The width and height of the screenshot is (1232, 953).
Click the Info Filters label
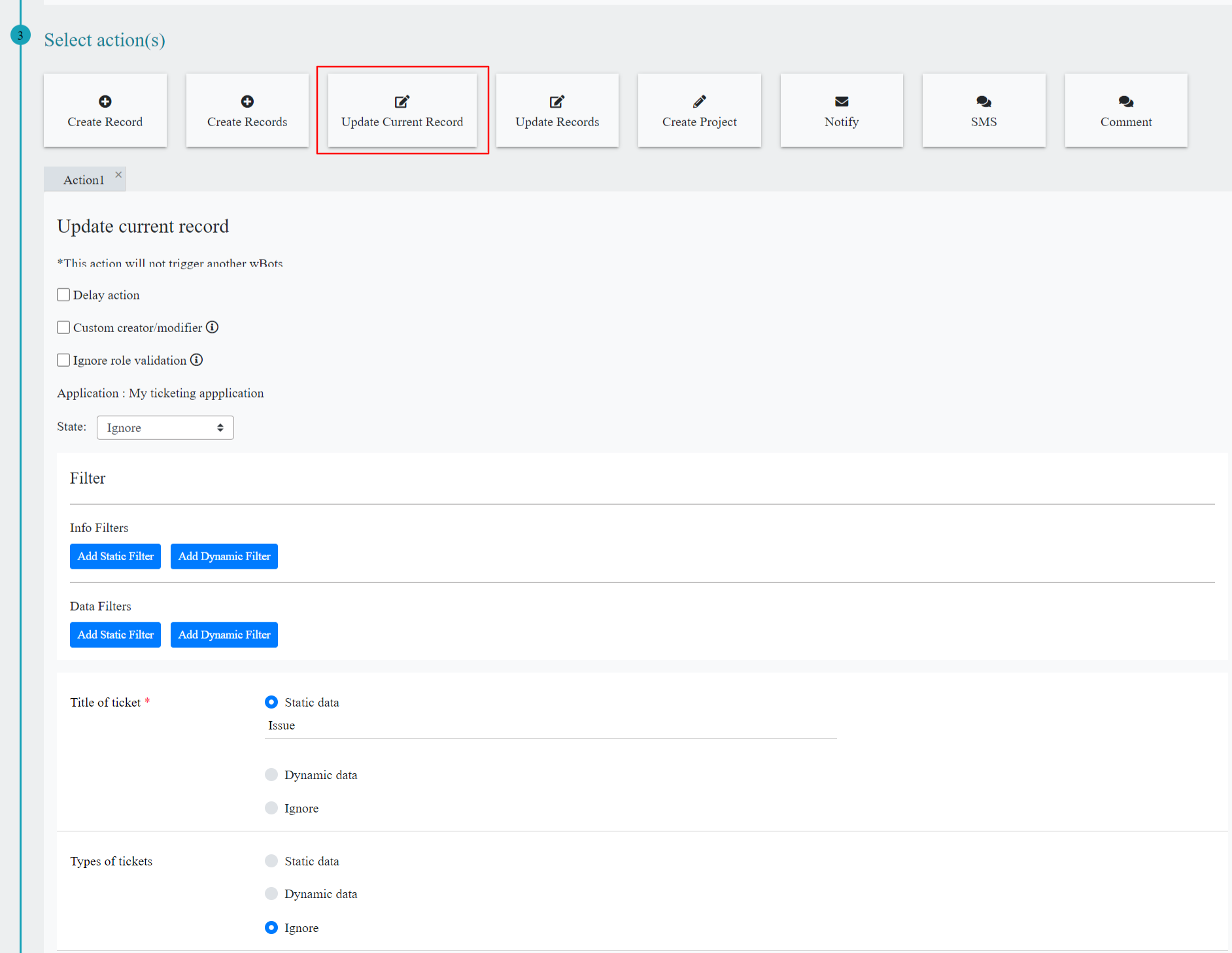coord(99,527)
